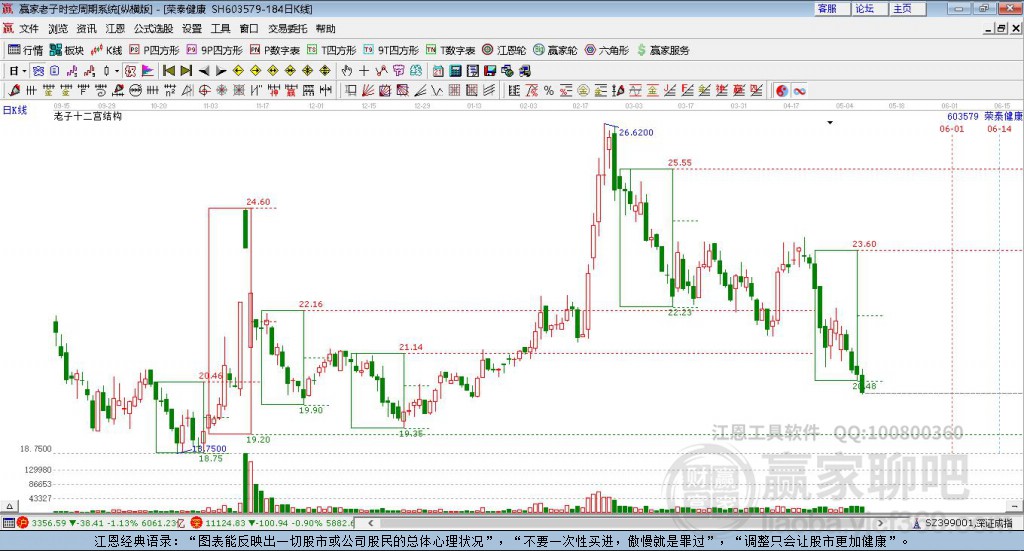Expand panel with bottom-left up triangle
Image resolution: width=1024 pixels, height=551 pixels.
tap(9, 506)
